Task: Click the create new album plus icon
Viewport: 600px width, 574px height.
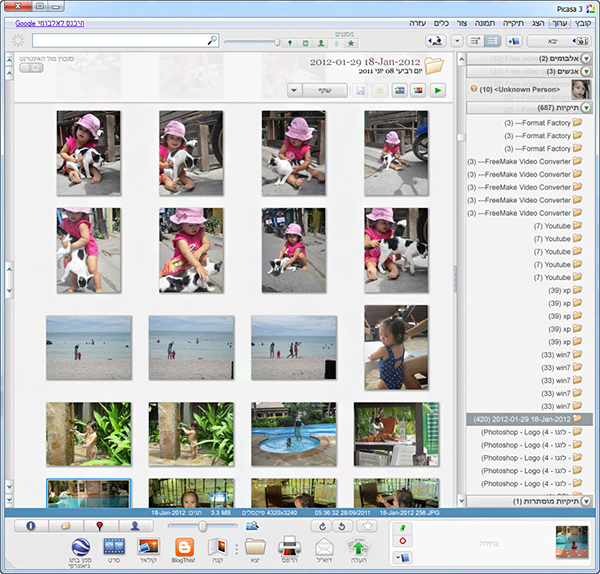Action: click(x=513, y=41)
